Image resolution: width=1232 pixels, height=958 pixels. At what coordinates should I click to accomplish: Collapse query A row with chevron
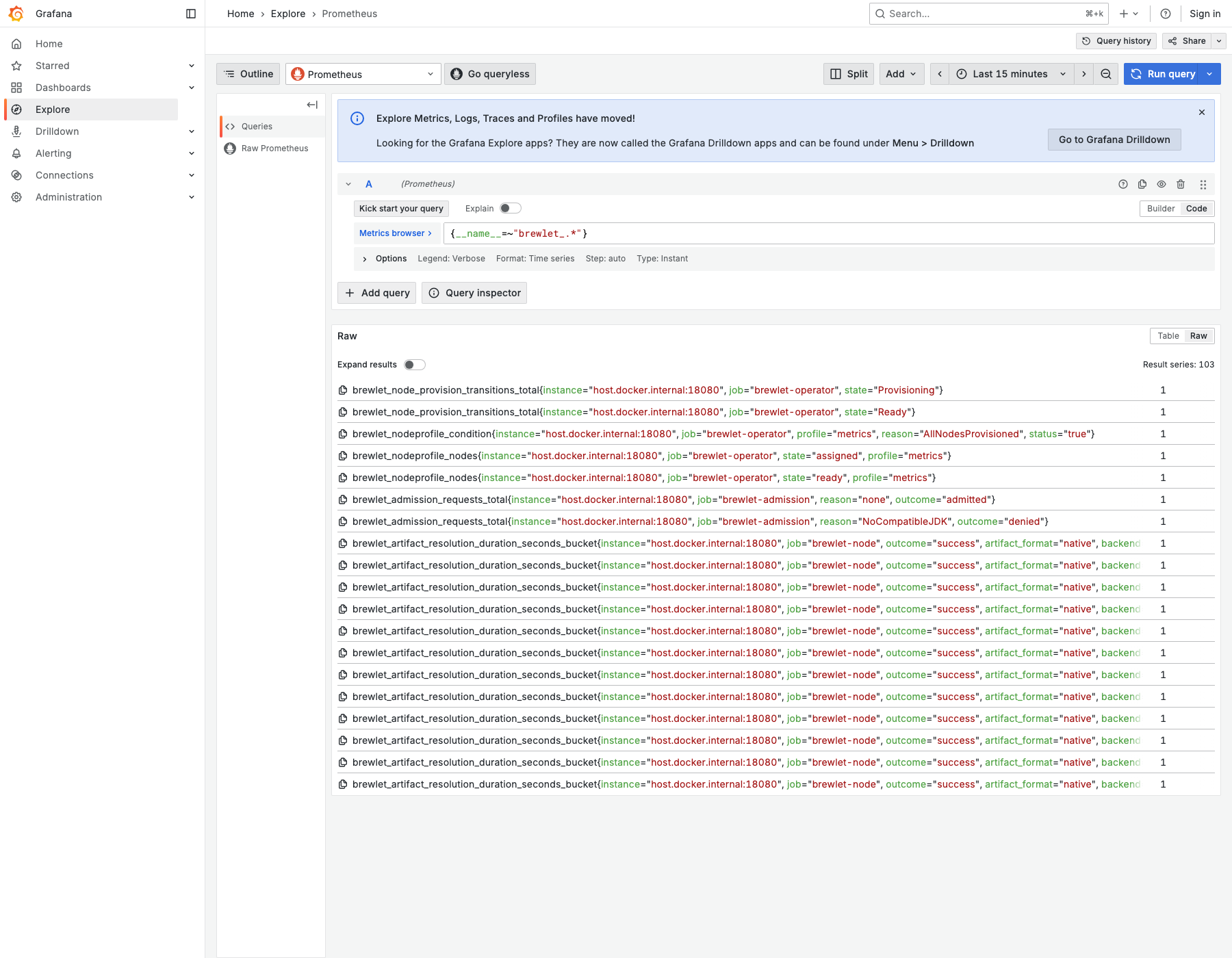coord(348,184)
